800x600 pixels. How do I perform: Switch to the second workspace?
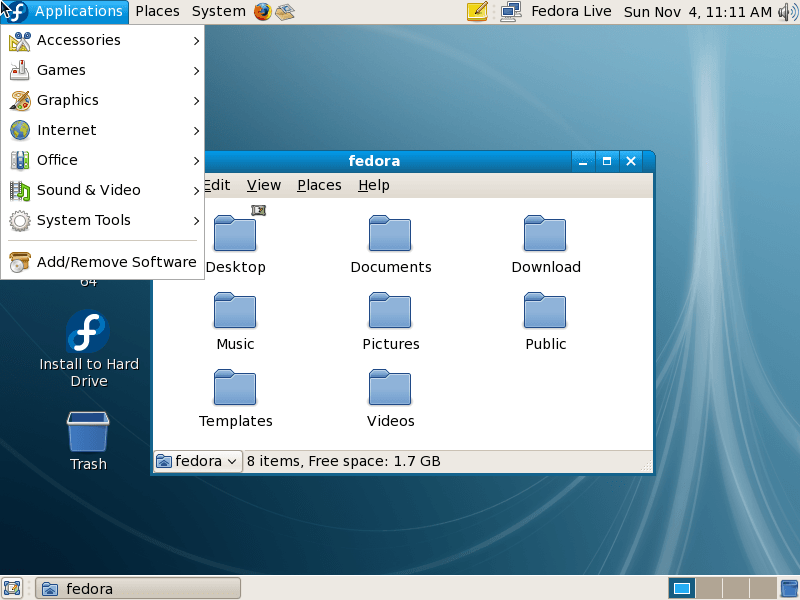point(709,588)
